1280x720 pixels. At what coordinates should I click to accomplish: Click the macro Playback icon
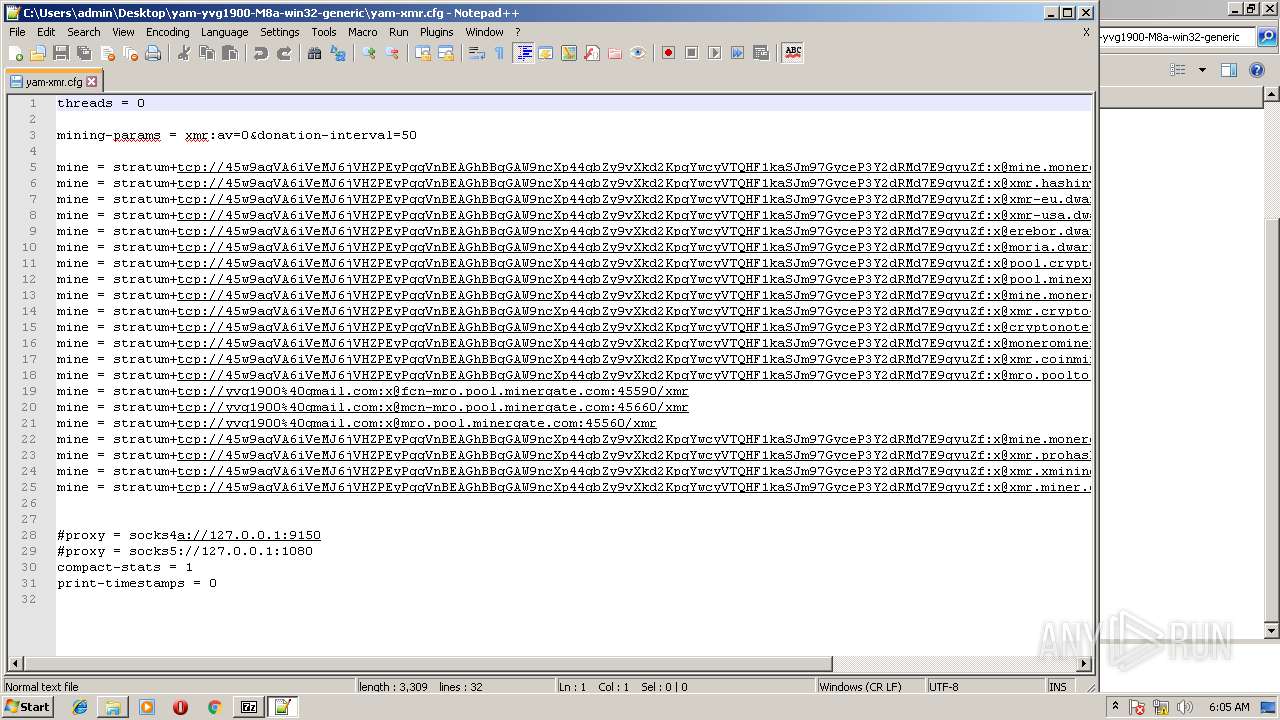coord(715,53)
